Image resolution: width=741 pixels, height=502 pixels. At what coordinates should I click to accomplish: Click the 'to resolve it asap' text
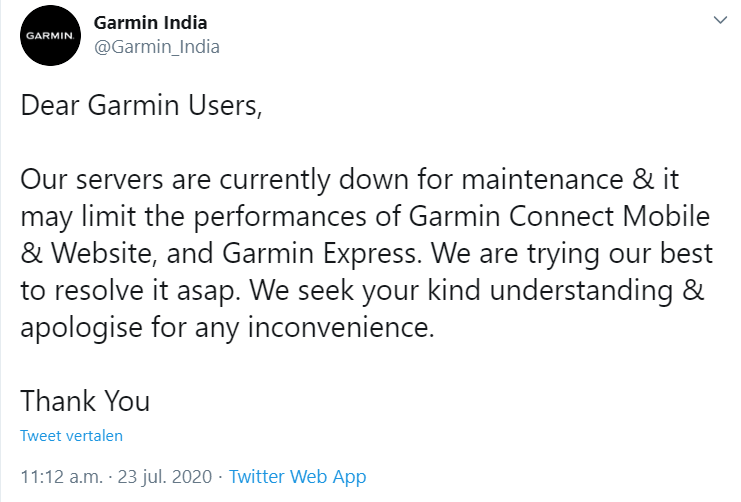click(x=115, y=290)
